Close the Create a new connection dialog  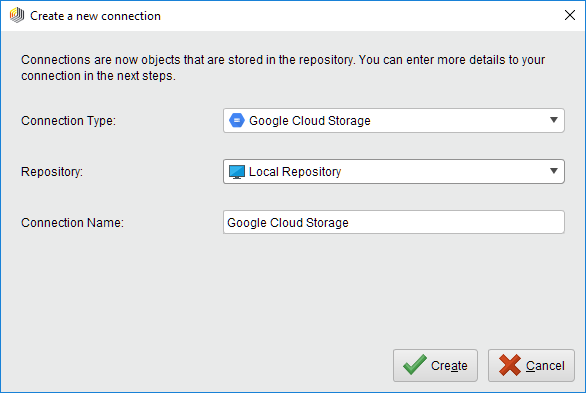tap(570, 15)
